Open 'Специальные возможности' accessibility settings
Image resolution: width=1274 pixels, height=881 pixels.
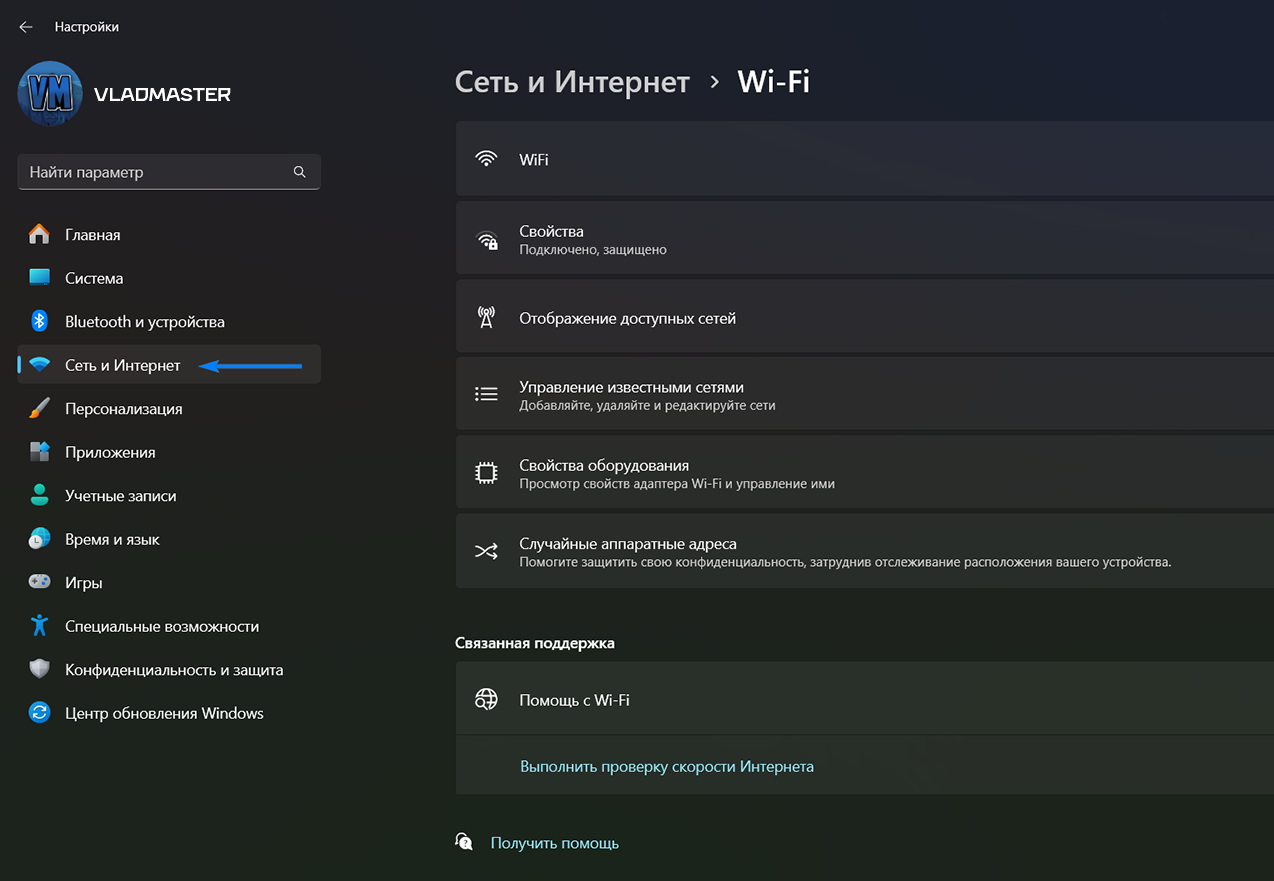162,626
